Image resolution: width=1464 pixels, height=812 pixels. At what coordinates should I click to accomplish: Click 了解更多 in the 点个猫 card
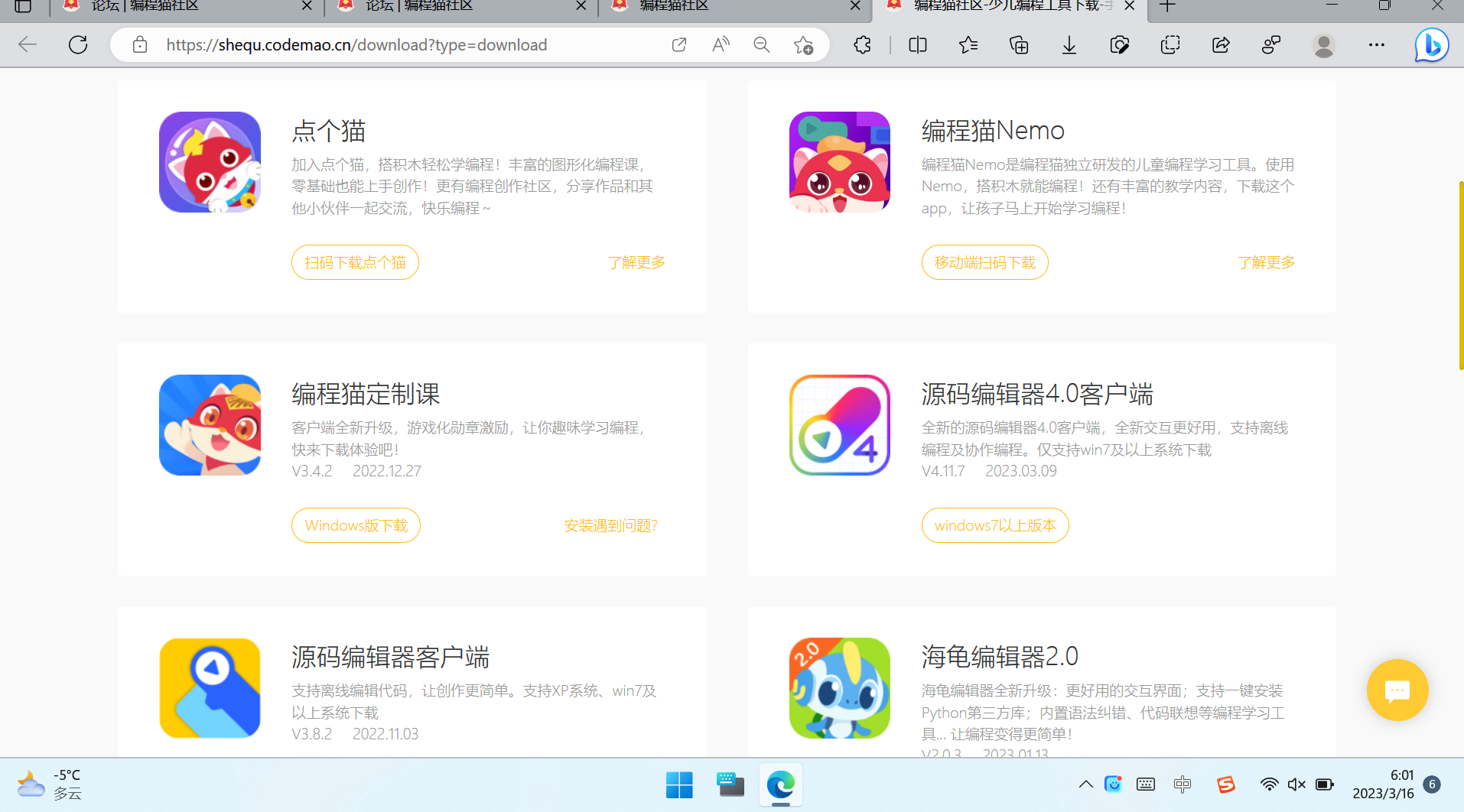tap(636, 262)
